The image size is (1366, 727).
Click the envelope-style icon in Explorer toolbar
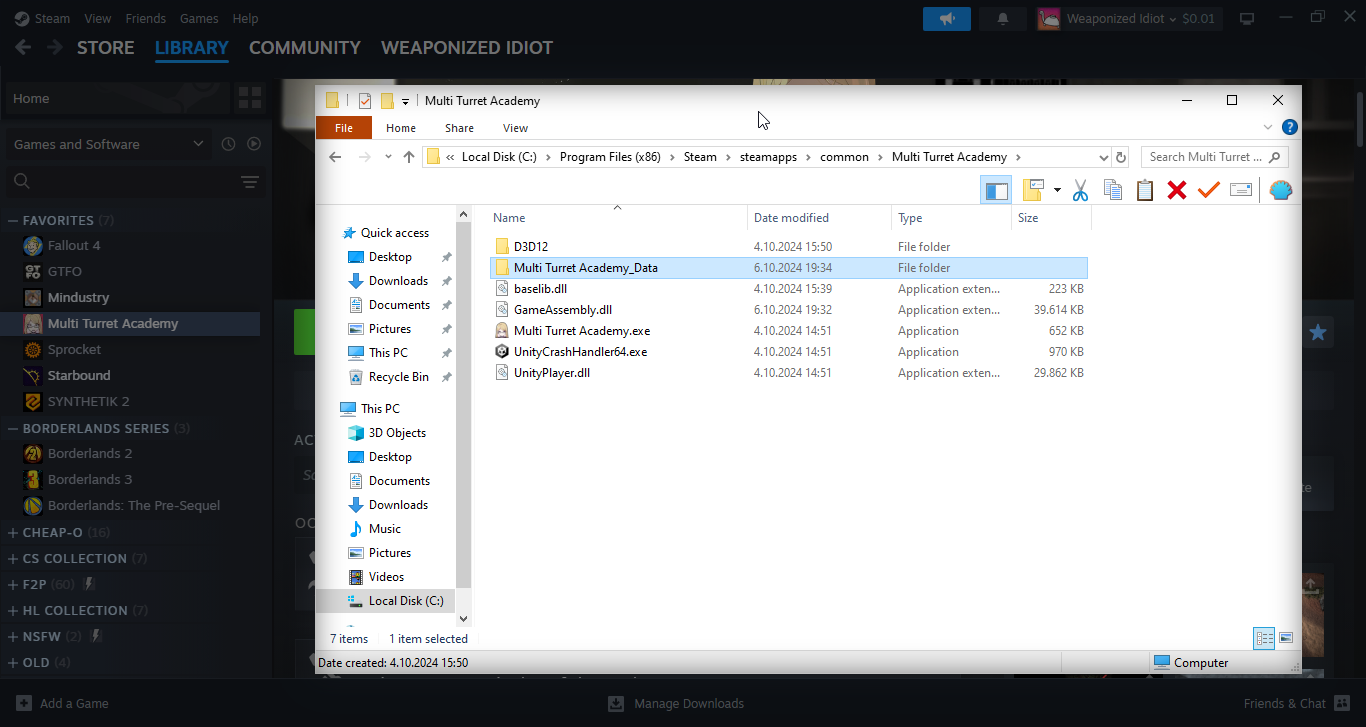point(1241,190)
